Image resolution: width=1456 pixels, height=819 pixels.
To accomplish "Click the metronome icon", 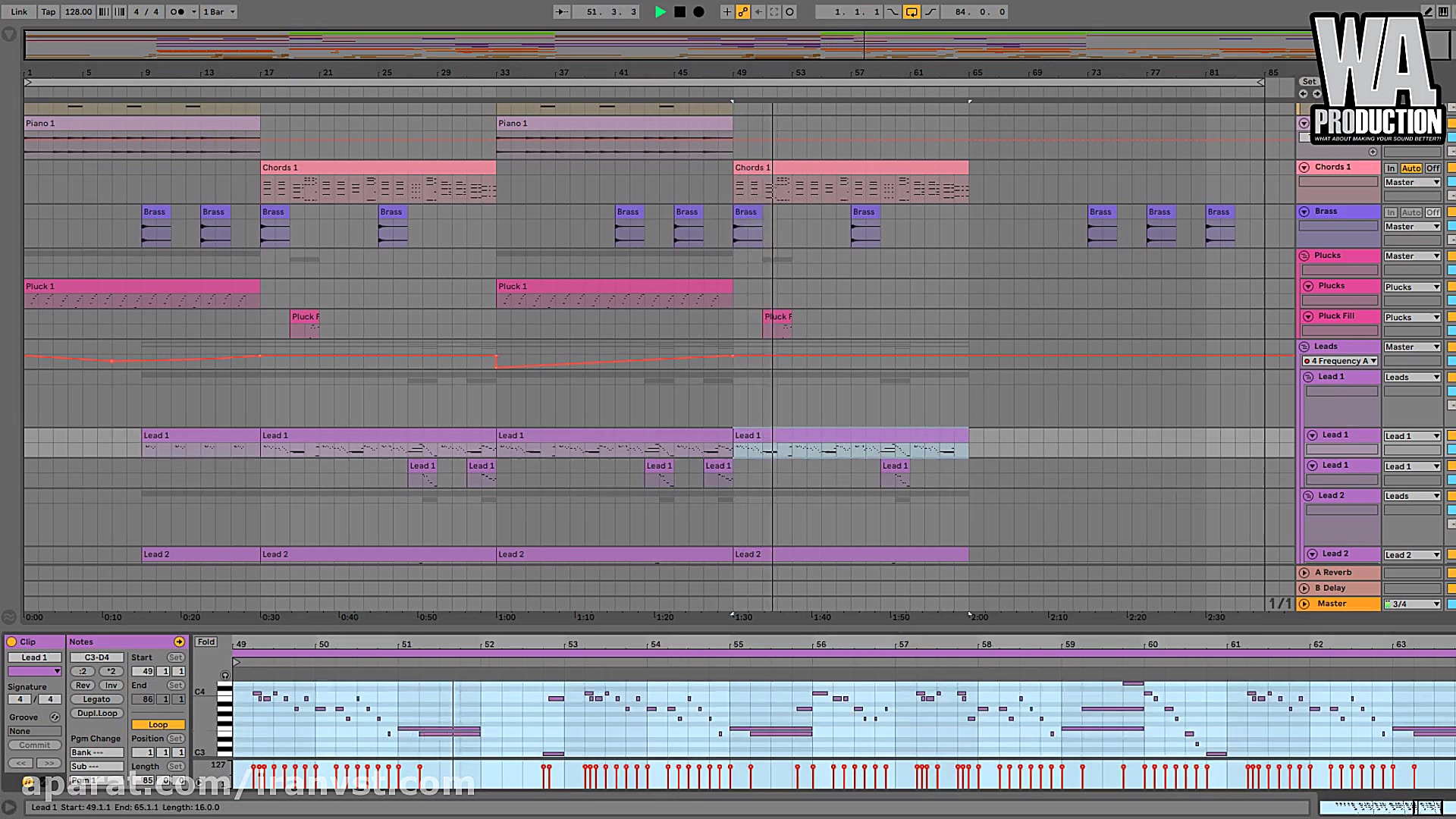I will pyautogui.click(x=176, y=11).
